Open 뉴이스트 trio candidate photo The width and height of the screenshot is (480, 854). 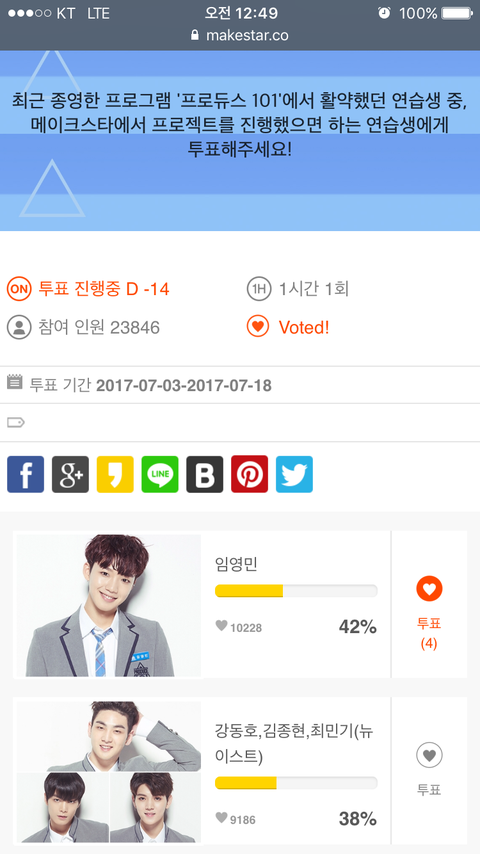coord(109,772)
